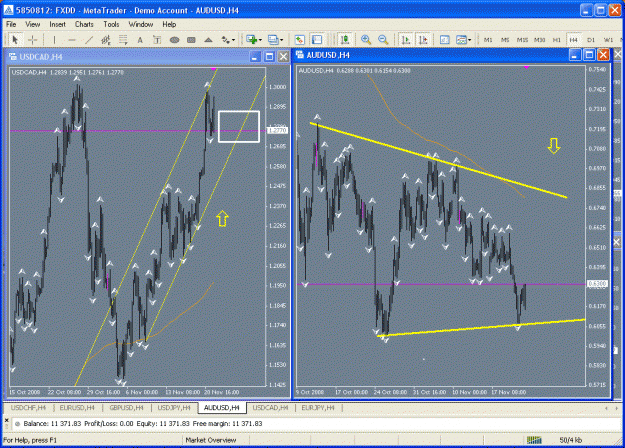Open the Market Watch window icon
The height and width of the screenshot is (448, 625).
pos(299,39)
